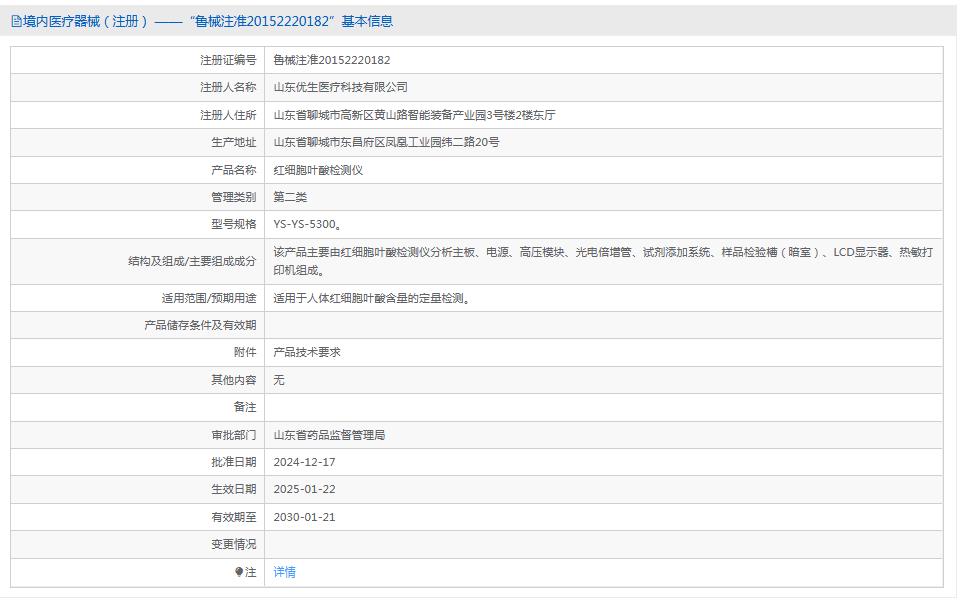
Task: Select intended use text 适用于人体红细胞叶酸含量的定量检测
Action: pyautogui.click(x=372, y=298)
